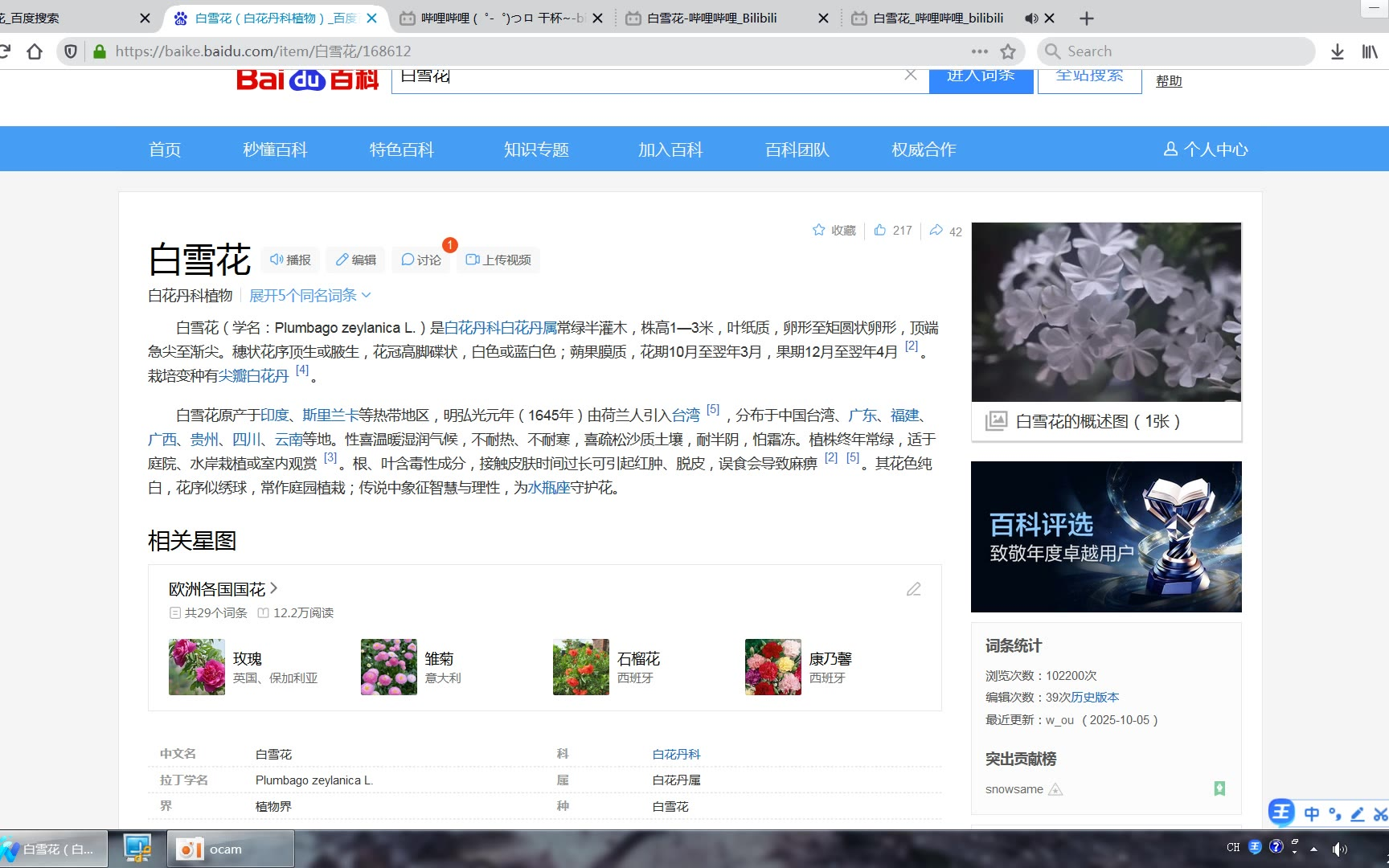Image resolution: width=1389 pixels, height=868 pixels.
Task: Open the 白雪花 overview flower image thumbnail
Action: coord(1106,312)
